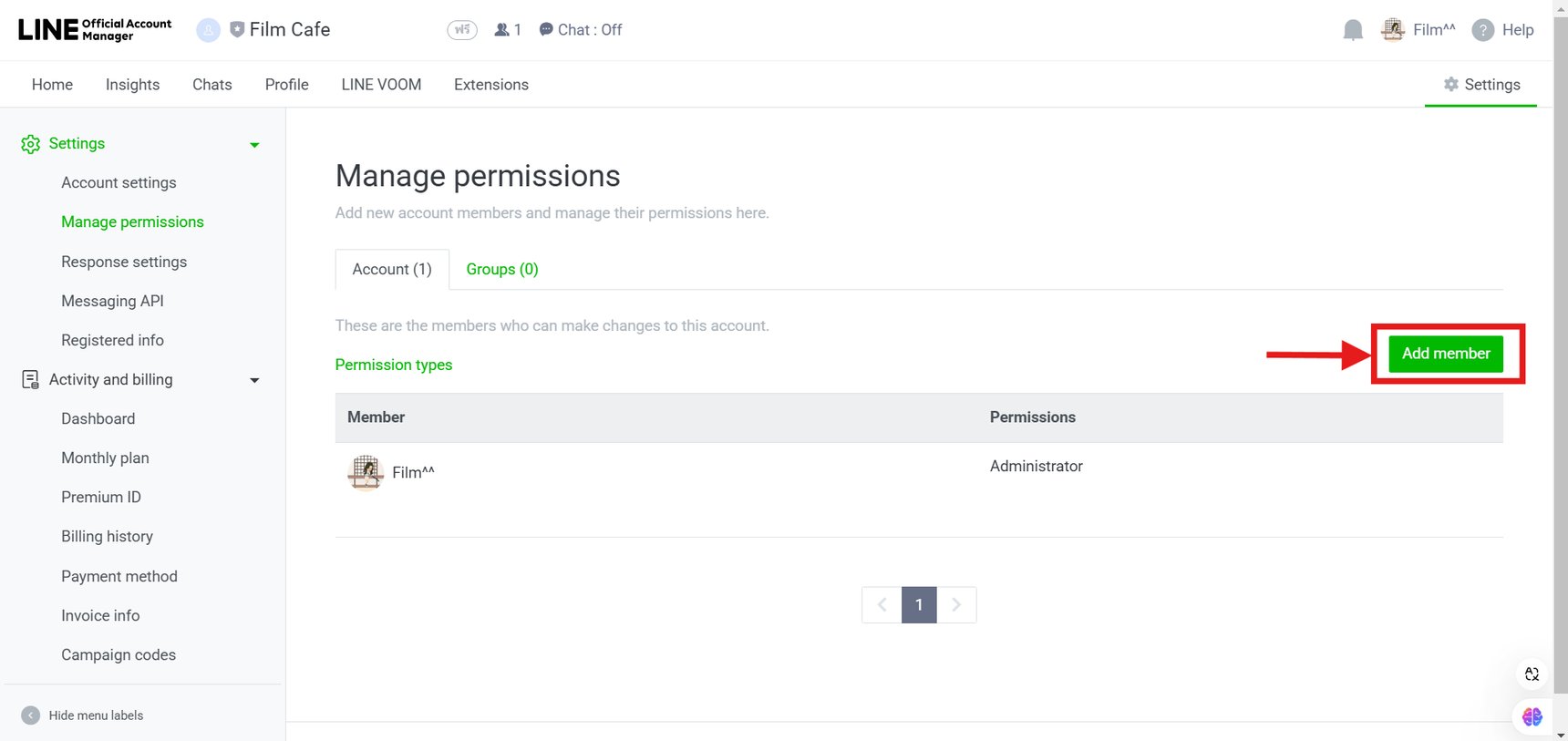This screenshot has width=1568, height=741.
Task: Open the Profile tab
Action: [x=287, y=85]
